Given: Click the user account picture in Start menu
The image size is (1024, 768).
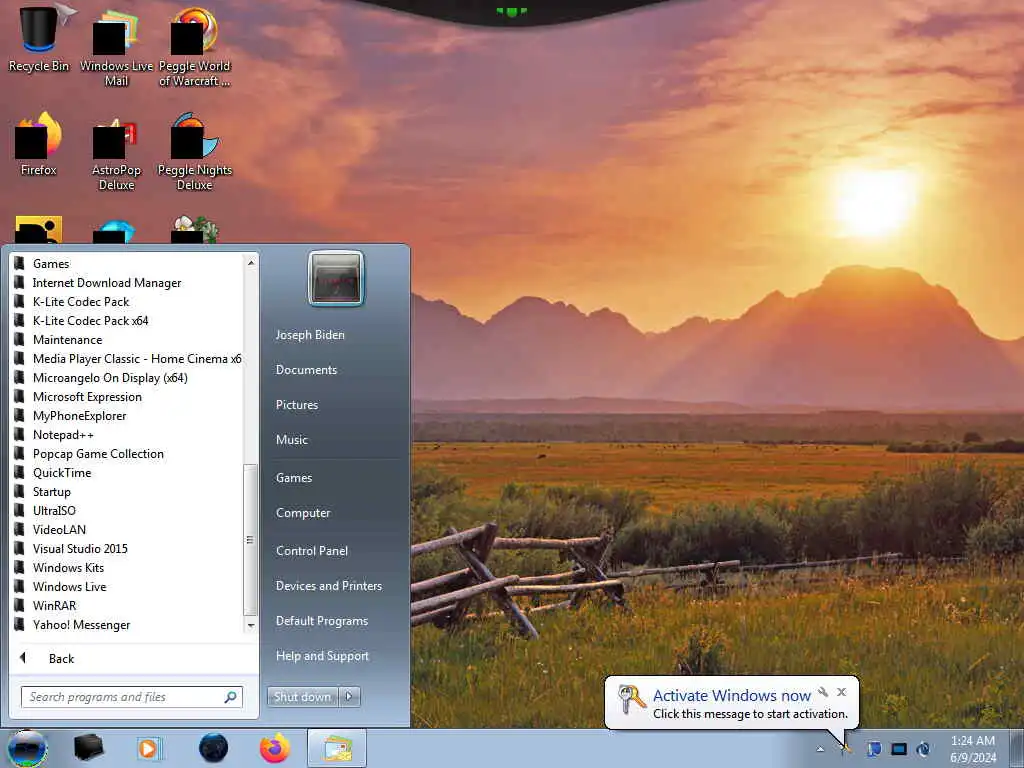Looking at the screenshot, I should coord(336,278).
